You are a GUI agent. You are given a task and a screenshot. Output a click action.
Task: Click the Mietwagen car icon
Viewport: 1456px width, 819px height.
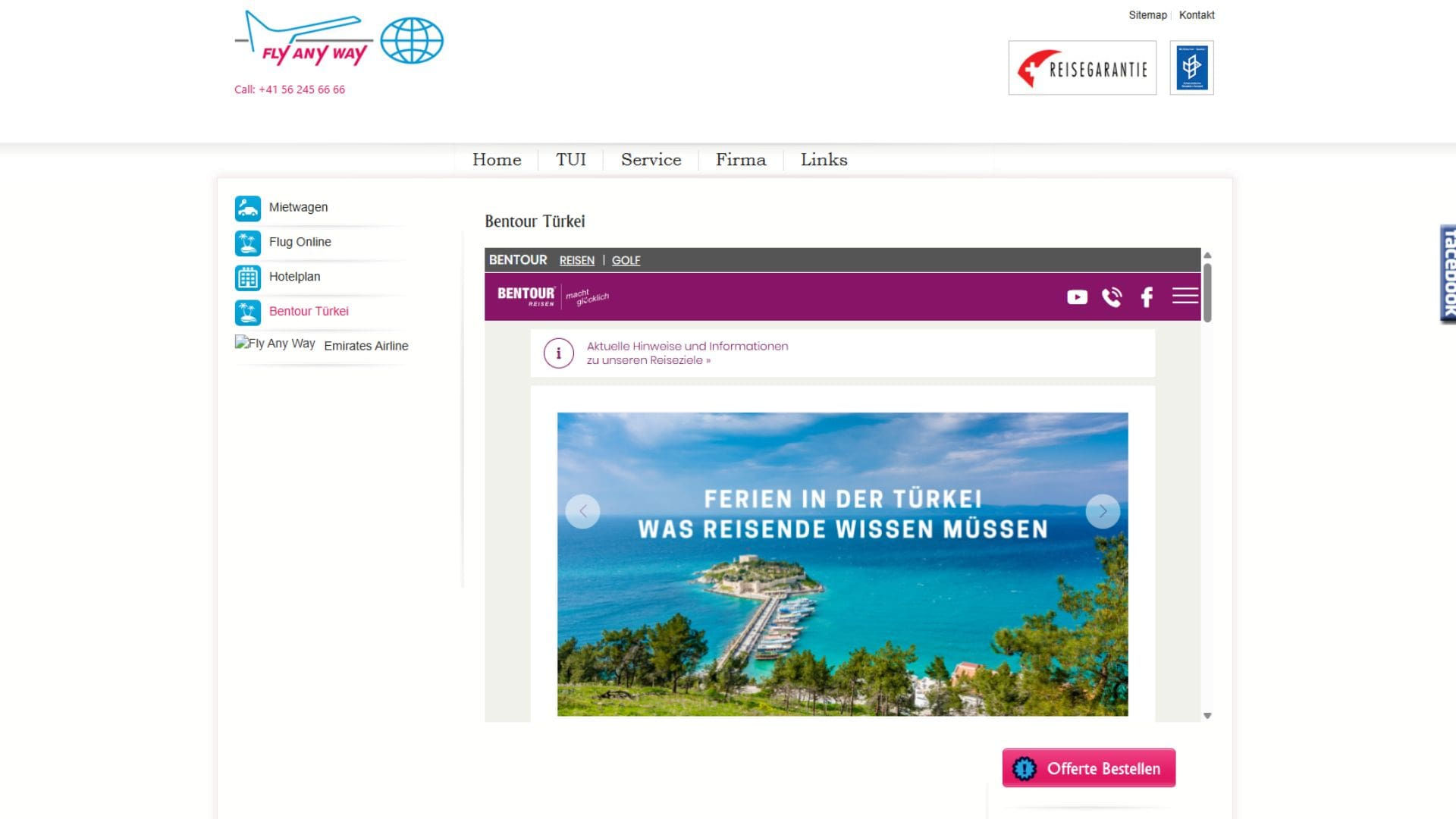point(247,208)
